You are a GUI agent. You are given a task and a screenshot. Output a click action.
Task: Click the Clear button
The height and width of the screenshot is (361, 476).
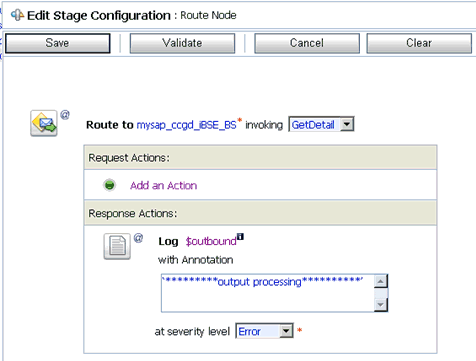(419, 43)
